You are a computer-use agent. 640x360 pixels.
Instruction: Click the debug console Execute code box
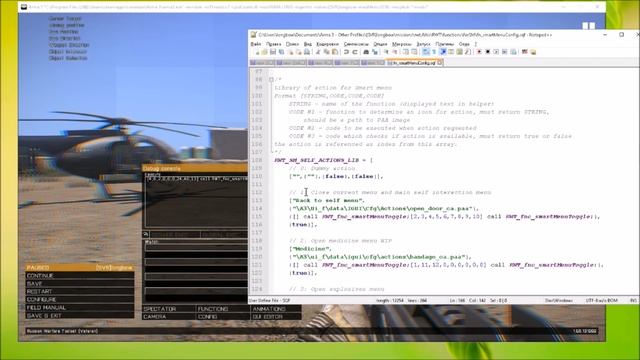click(x=196, y=202)
